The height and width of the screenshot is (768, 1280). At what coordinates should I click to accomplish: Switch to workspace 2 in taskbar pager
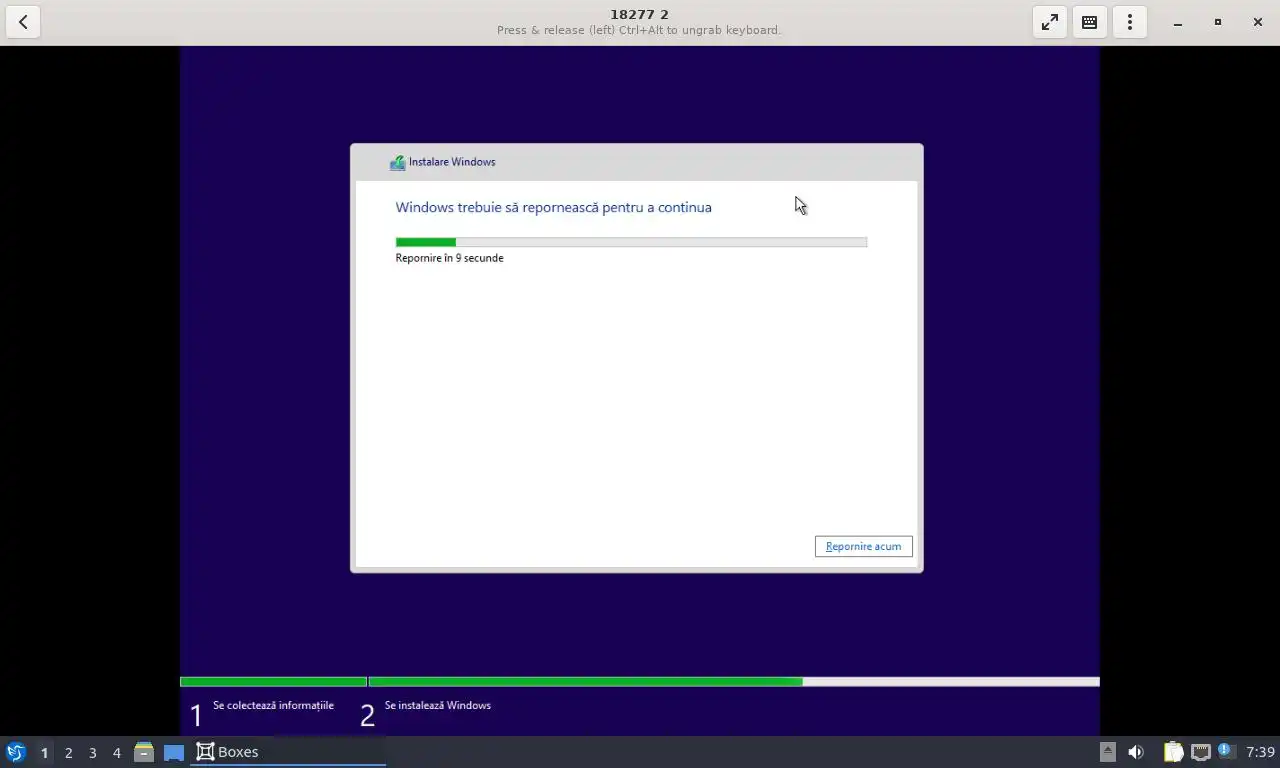click(68, 752)
